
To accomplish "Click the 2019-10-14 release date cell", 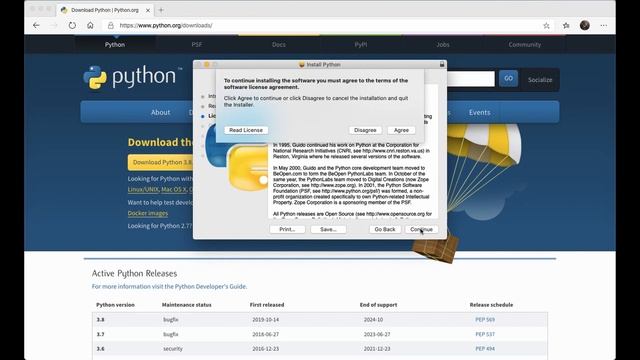I will click(265, 320).
